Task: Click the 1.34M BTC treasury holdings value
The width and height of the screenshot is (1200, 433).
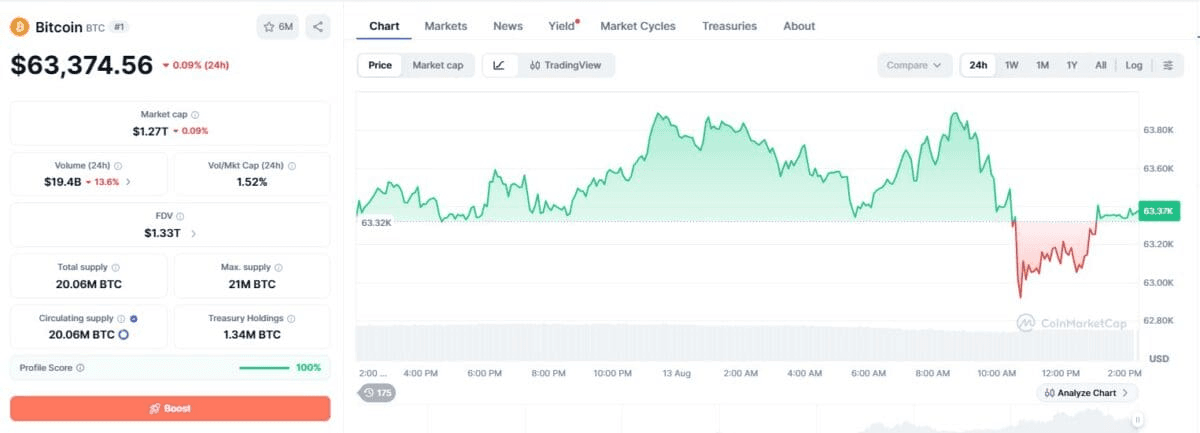Action: [x=252, y=335]
